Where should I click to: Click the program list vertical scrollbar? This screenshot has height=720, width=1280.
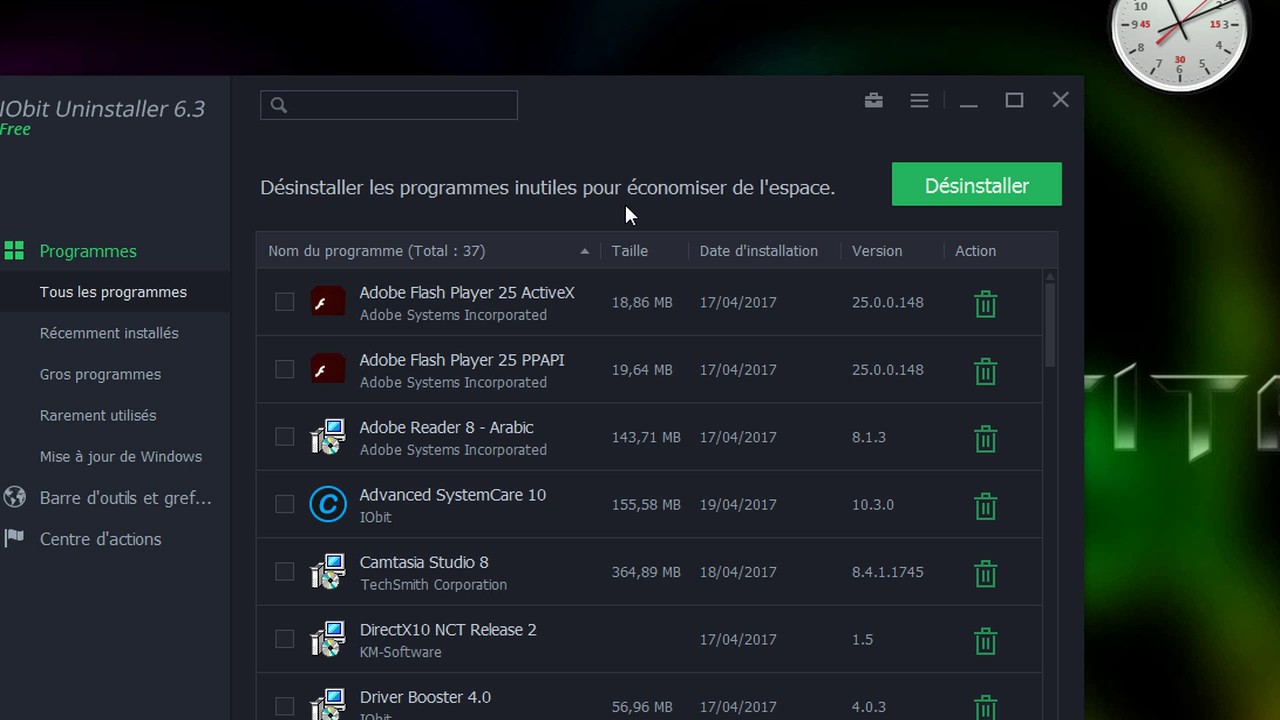click(1050, 325)
